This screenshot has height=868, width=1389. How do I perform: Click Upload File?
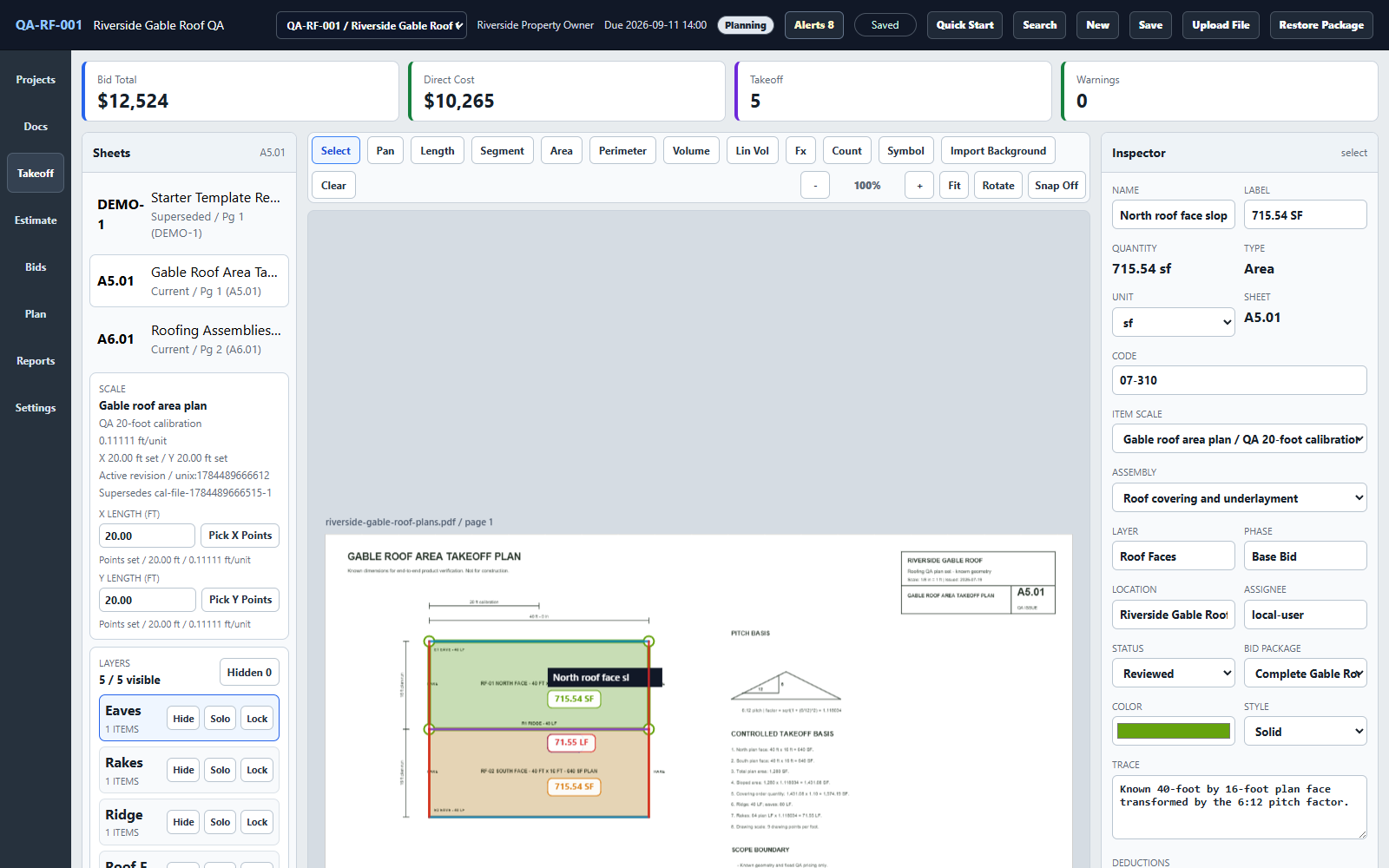(x=1221, y=25)
